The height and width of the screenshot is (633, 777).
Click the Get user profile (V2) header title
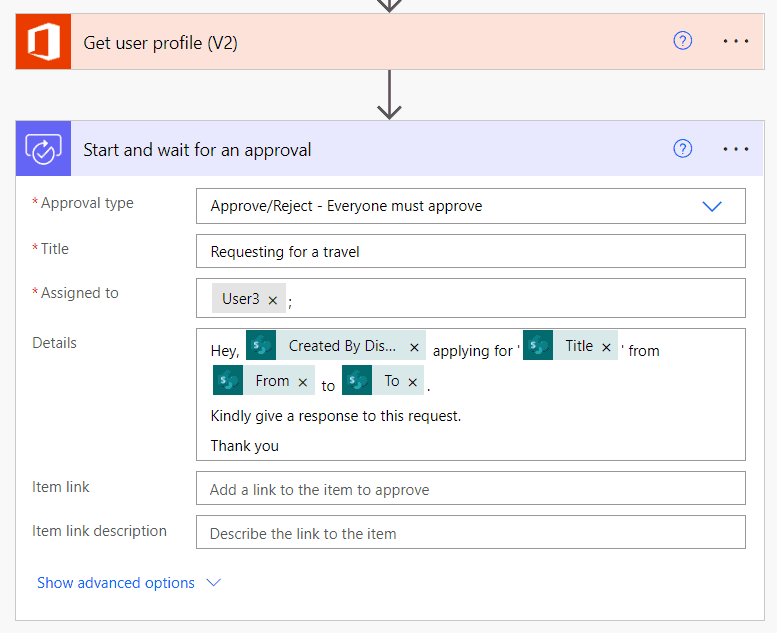pos(161,43)
